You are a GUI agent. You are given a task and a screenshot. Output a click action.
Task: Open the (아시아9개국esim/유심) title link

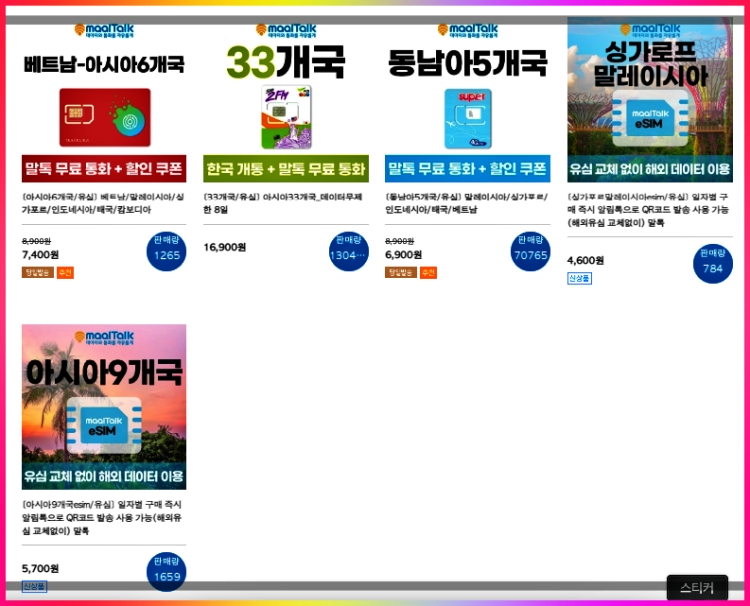102,518
